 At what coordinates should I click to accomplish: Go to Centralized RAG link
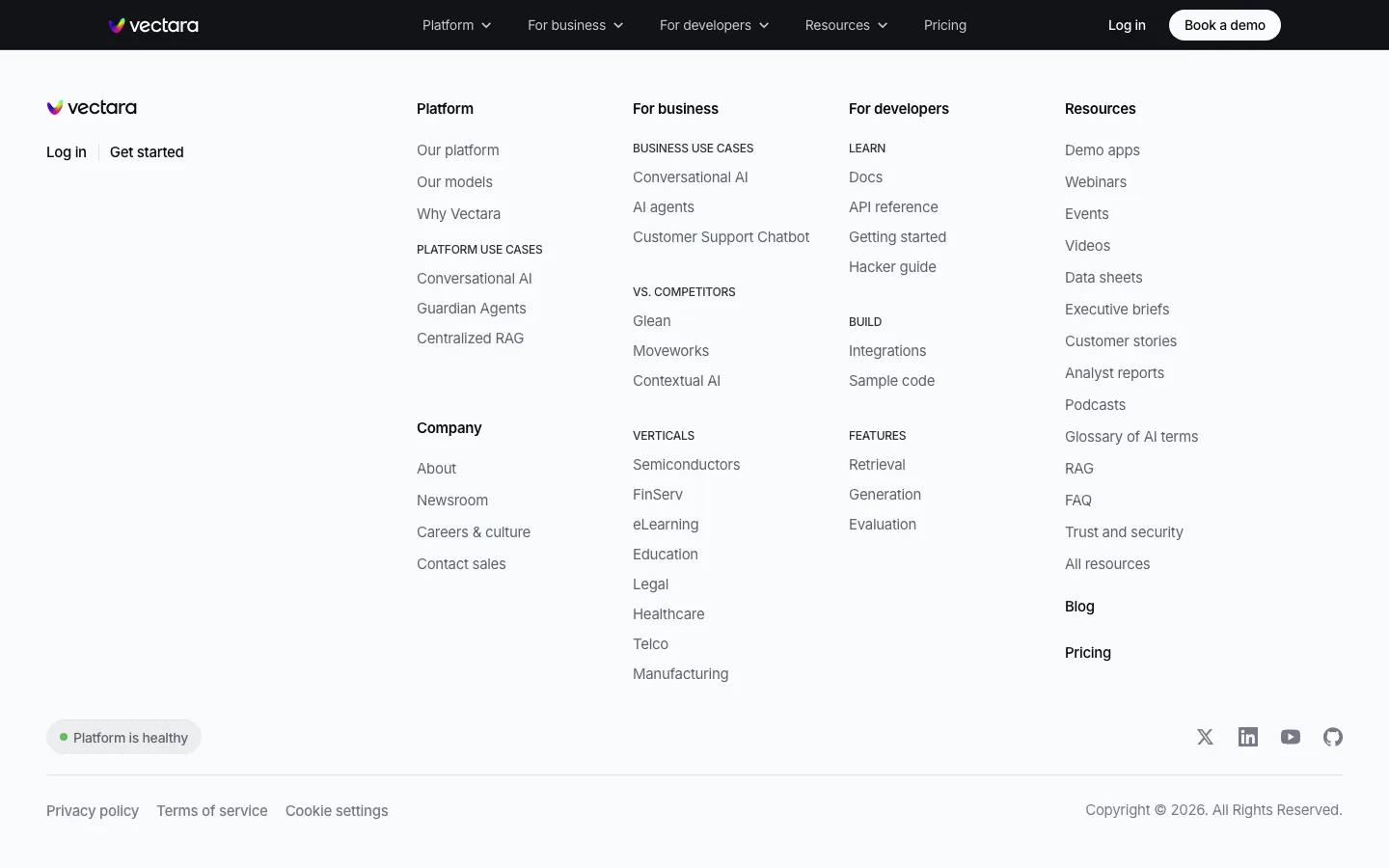coord(471,339)
